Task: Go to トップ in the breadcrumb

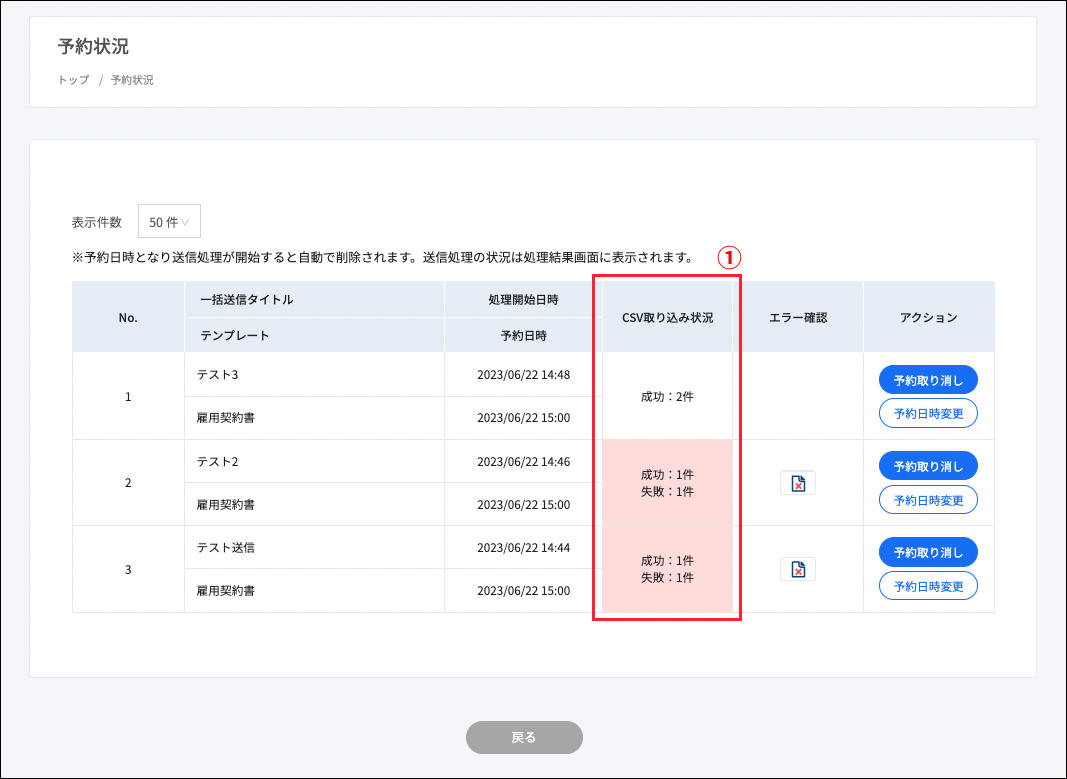Action: 73,80
